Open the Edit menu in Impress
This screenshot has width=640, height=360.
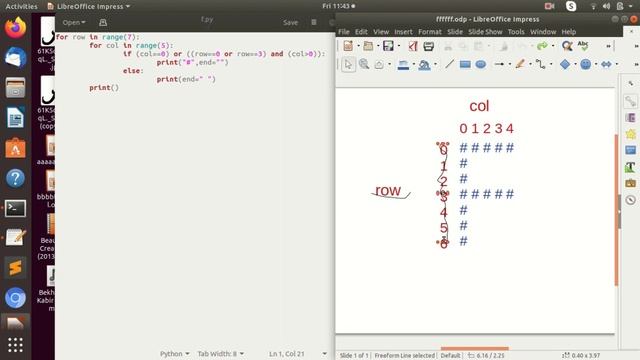pos(361,32)
